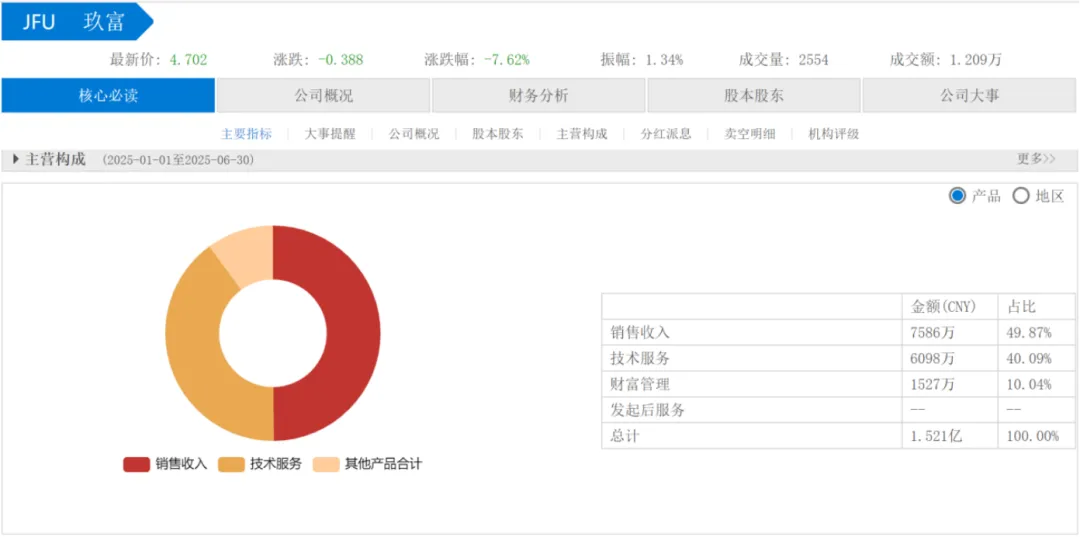The width and height of the screenshot is (1080, 537).
Task: Switch to the 核心必读 tab
Action: [x=108, y=96]
